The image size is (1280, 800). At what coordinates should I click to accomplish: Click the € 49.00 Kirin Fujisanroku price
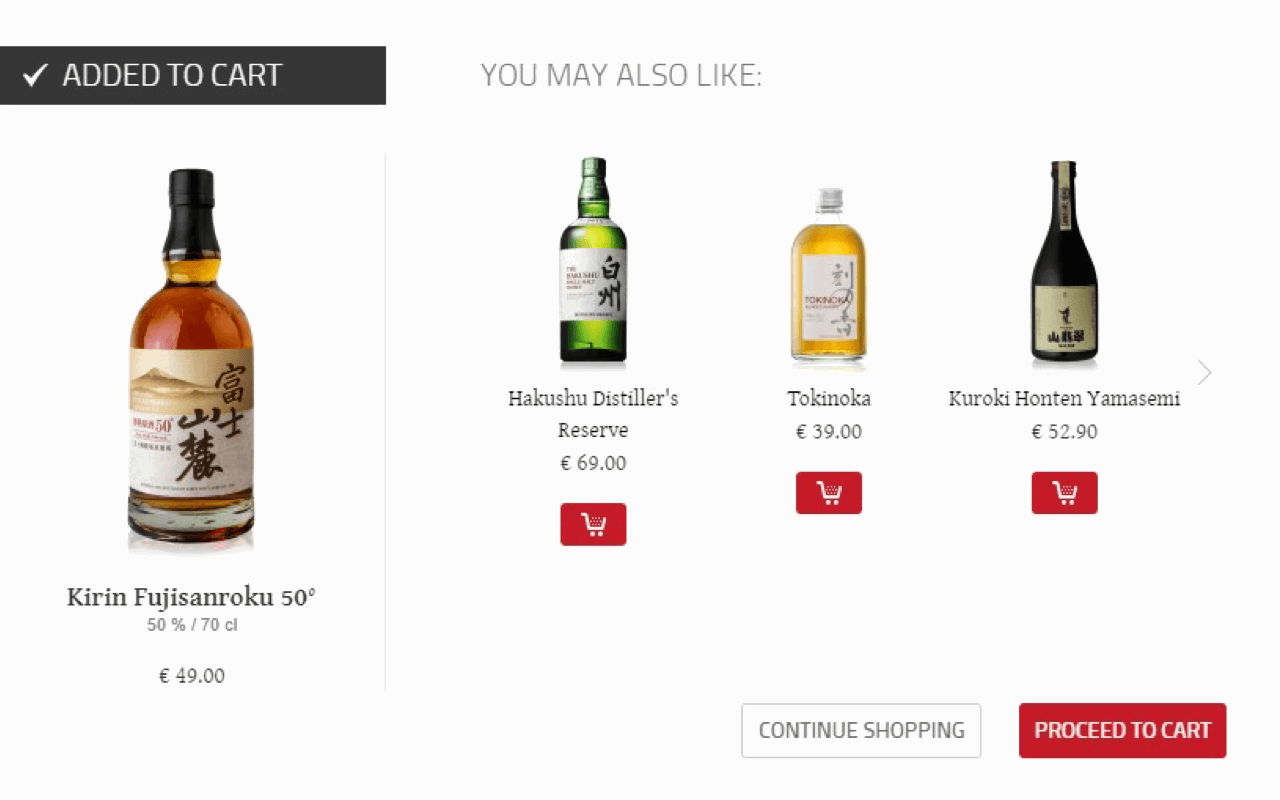(191, 676)
